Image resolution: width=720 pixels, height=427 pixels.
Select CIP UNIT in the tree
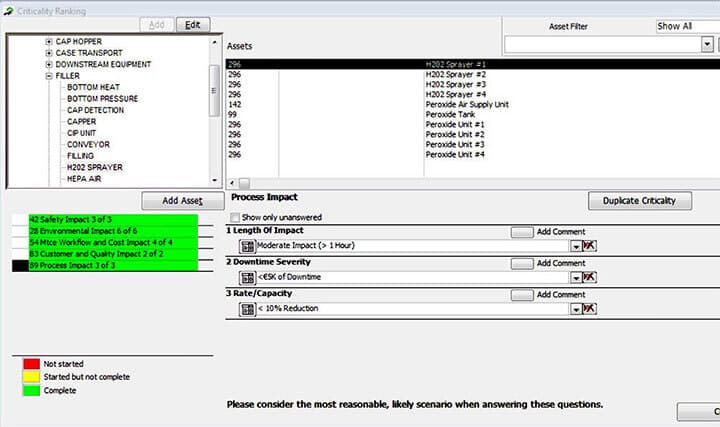tap(81, 133)
